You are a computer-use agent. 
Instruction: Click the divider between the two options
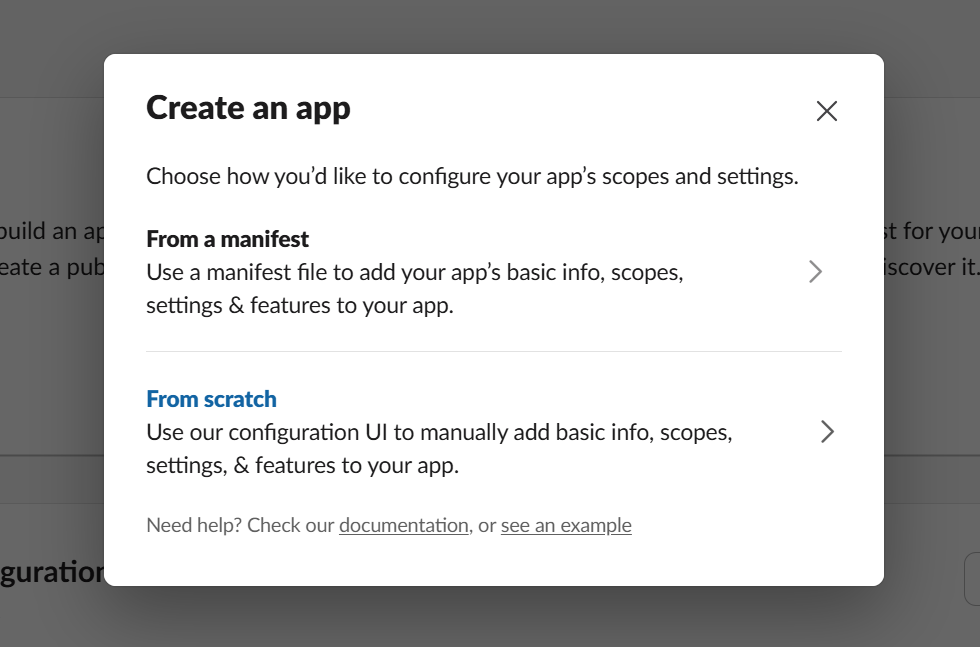pos(494,351)
